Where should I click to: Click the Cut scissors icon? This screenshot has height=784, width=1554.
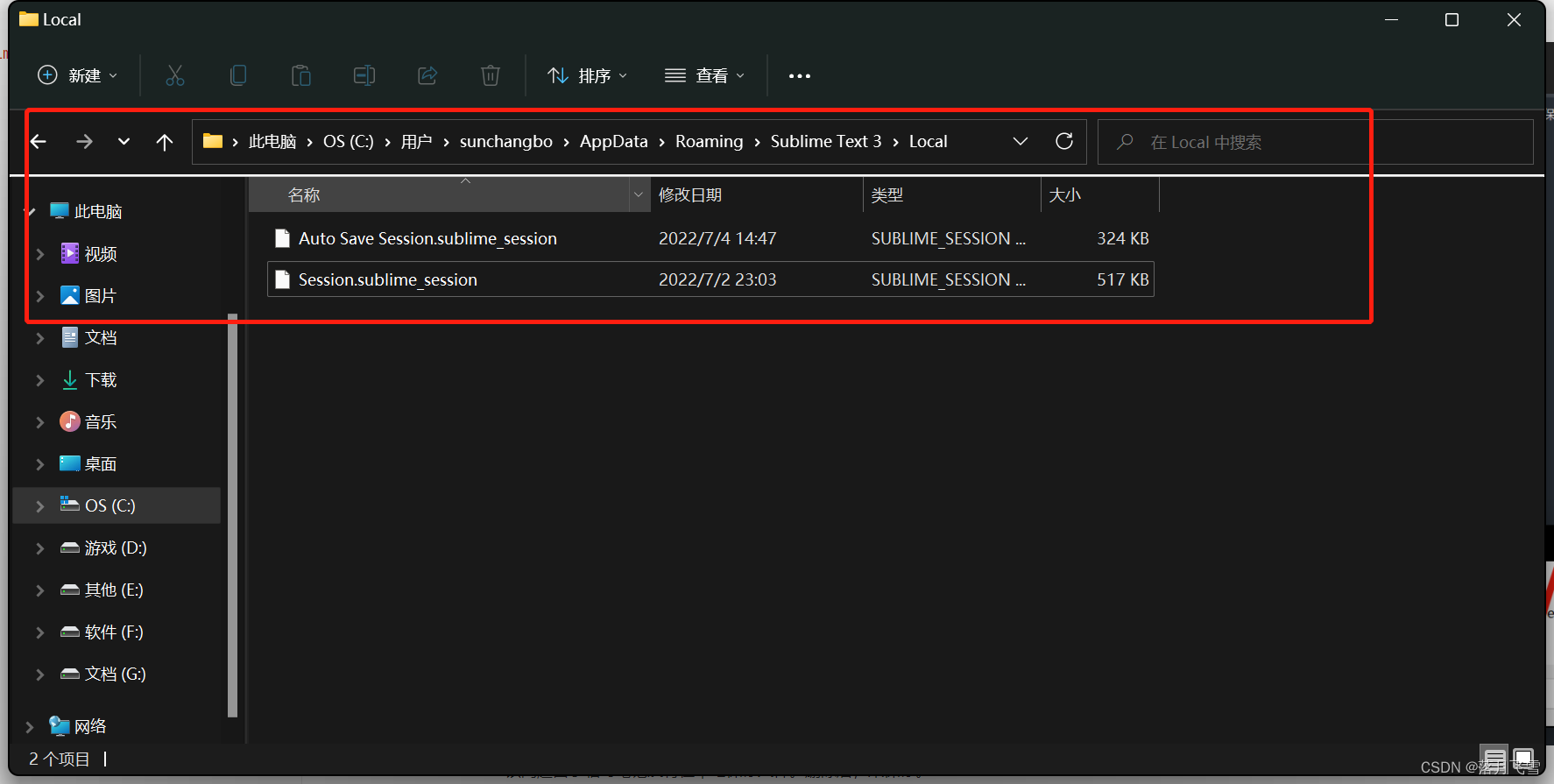(x=175, y=75)
